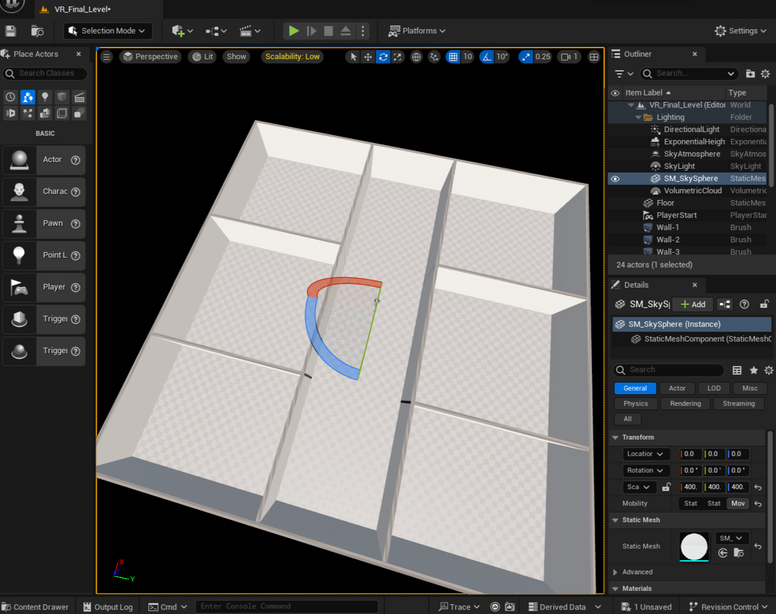Screen dimensions: 776x614
Task: Switch to the Physics filter tab
Action: tap(635, 404)
